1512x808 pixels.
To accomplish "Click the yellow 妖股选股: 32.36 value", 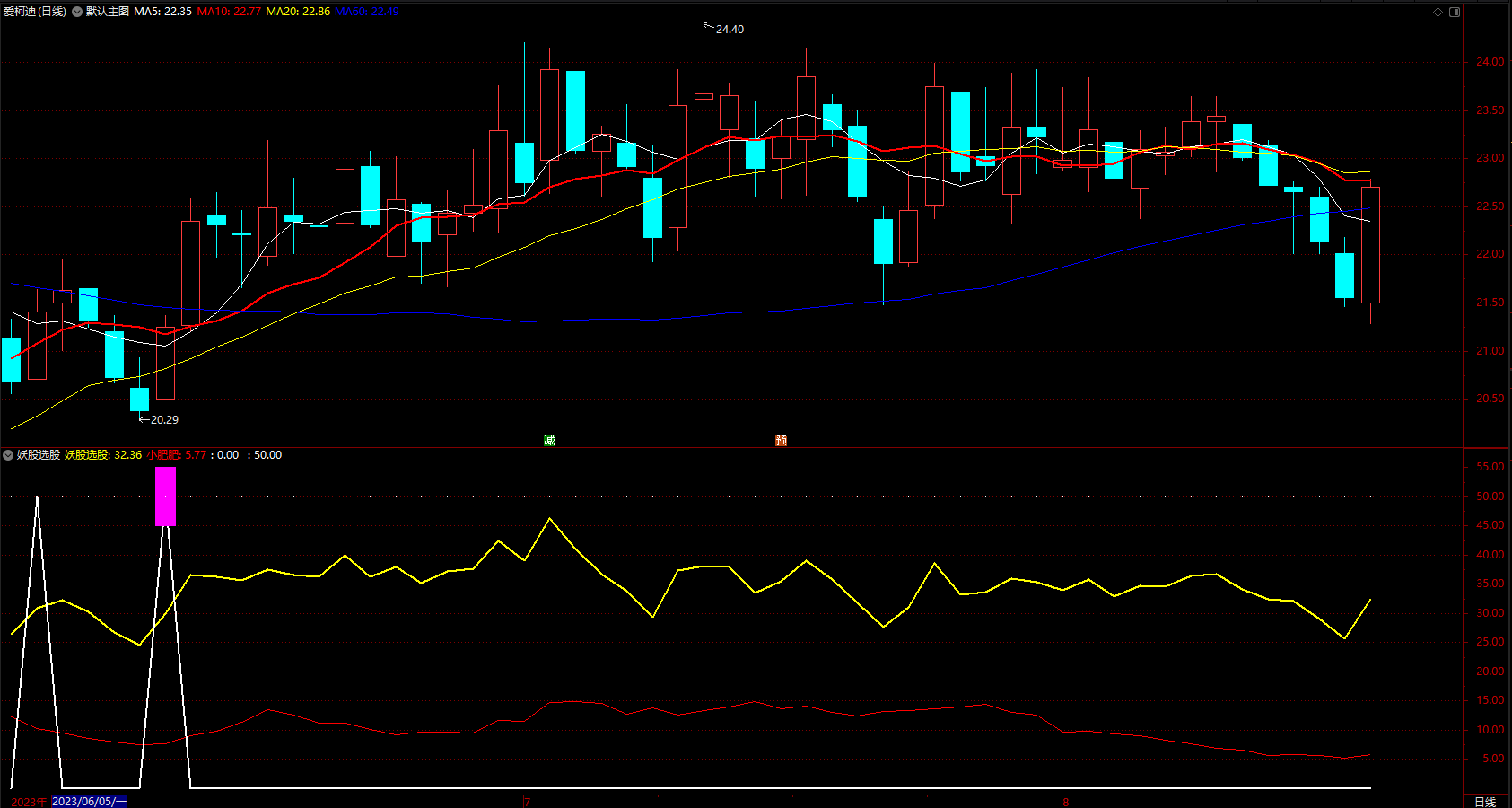I will click(103, 455).
